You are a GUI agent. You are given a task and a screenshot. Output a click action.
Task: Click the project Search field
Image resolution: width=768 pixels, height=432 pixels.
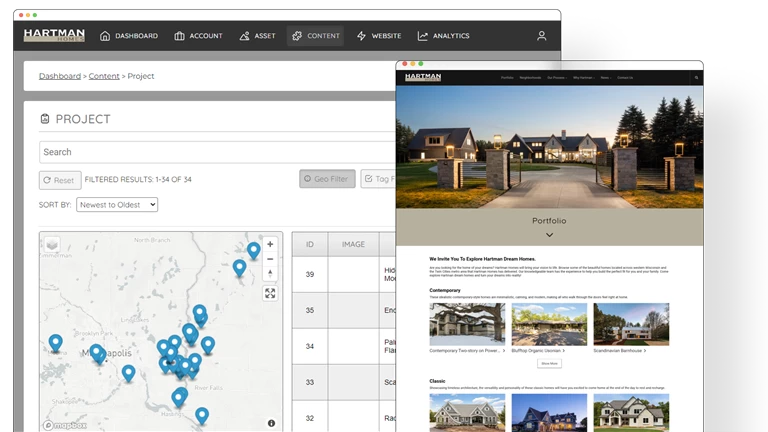(x=215, y=152)
